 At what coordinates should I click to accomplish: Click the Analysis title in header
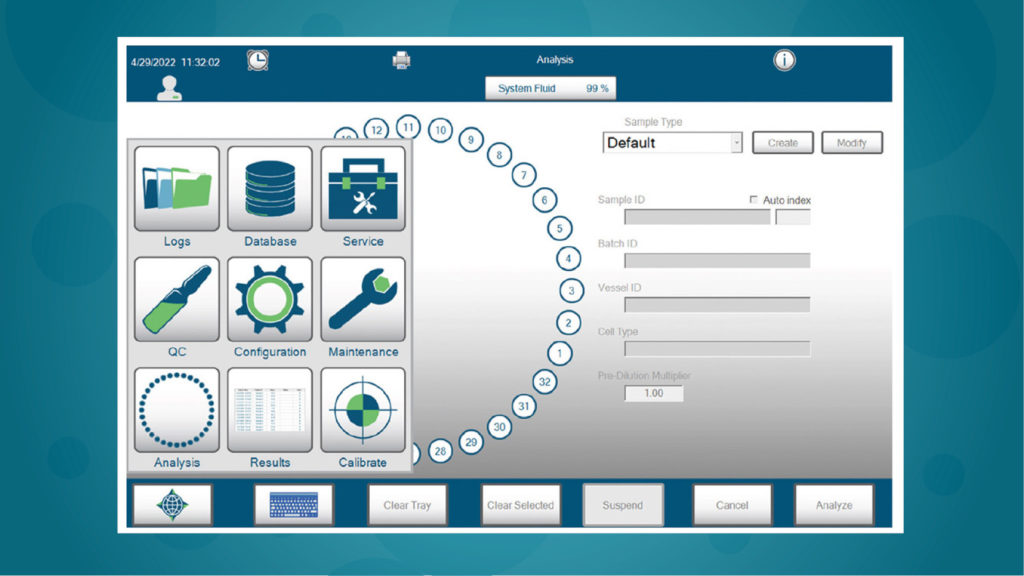554,59
